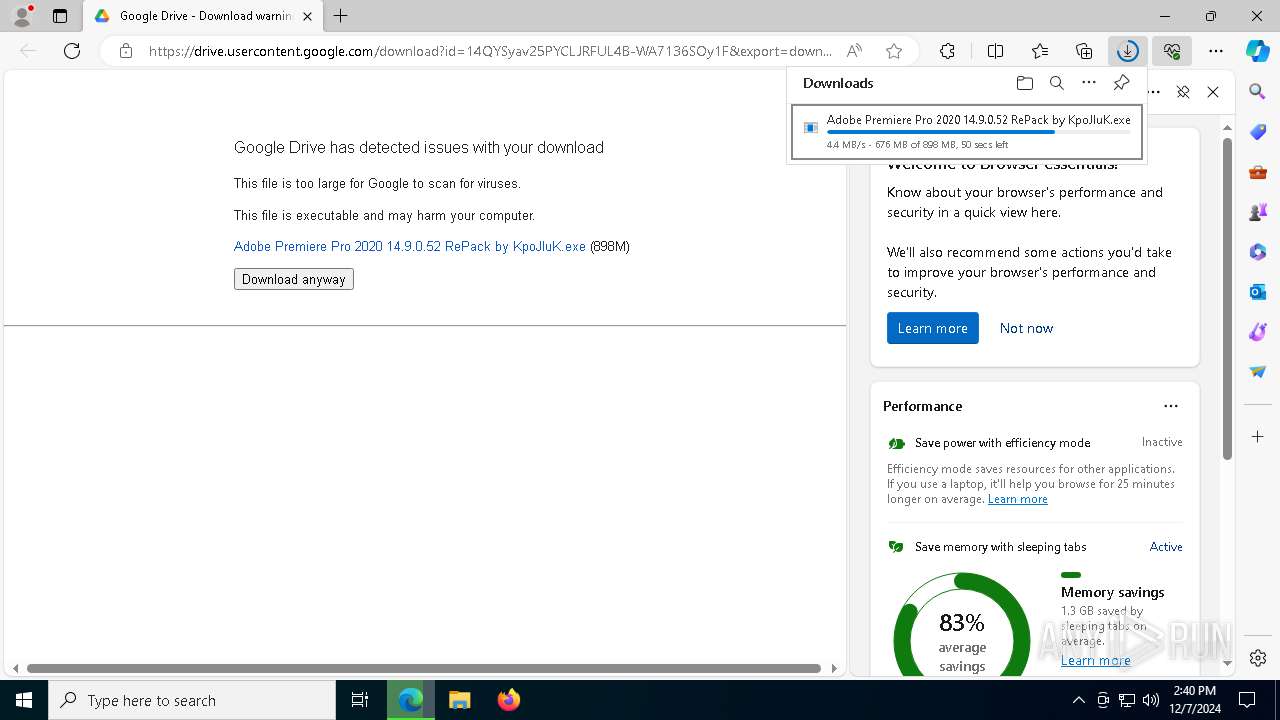This screenshot has height=720, width=1280.
Task: Focus the address bar URL
Action: [490, 51]
